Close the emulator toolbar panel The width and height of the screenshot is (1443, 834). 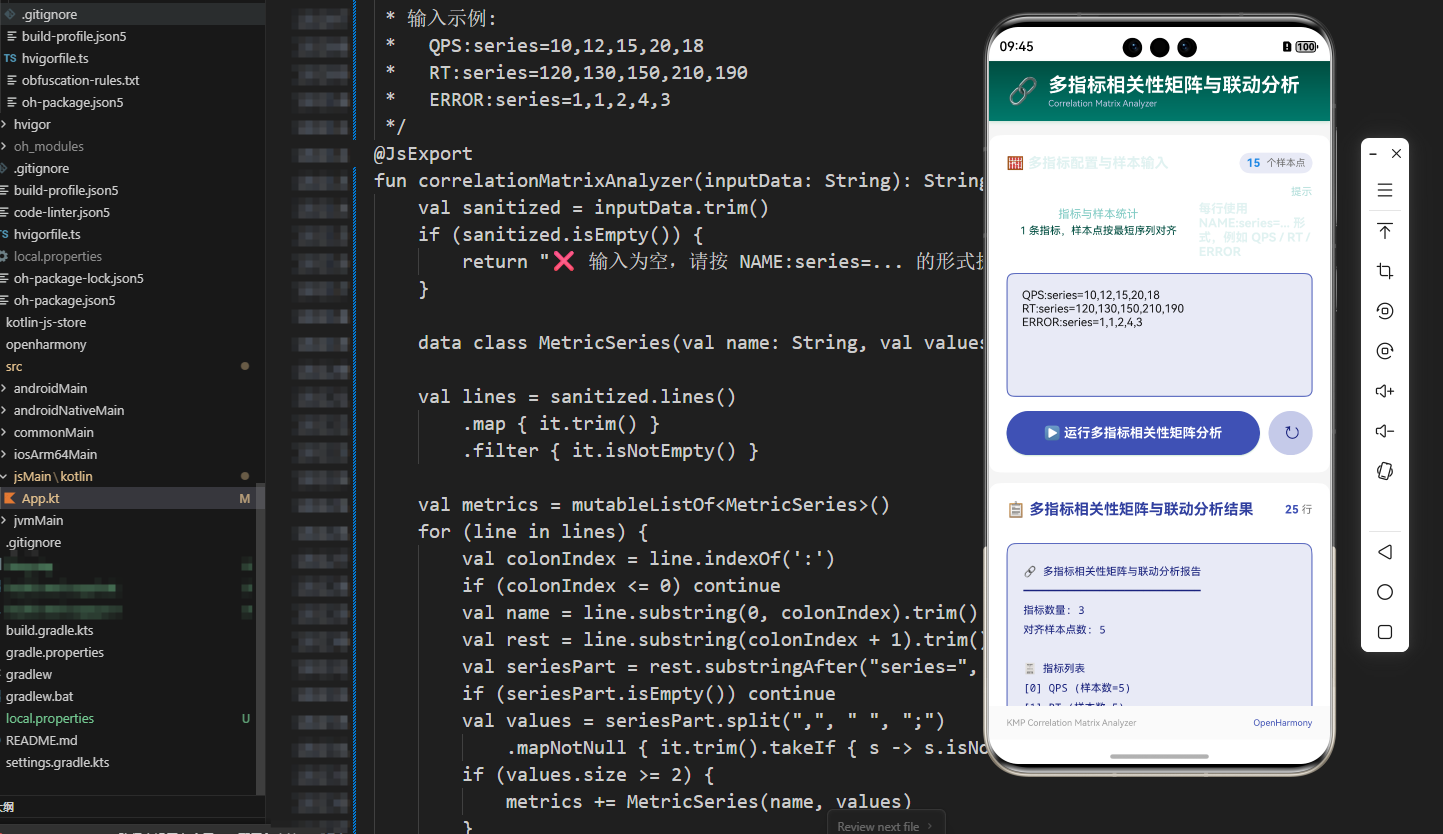click(1397, 153)
